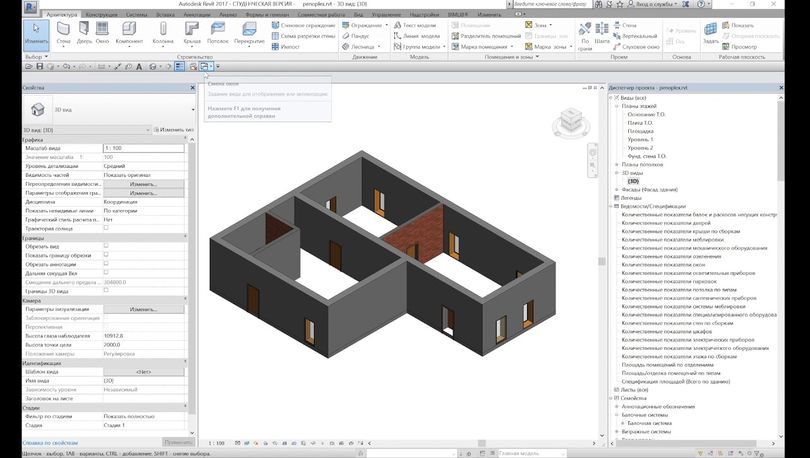Click the Потолок (Ceiling) tool
Screen dimensions: 810x458
click(x=217, y=31)
